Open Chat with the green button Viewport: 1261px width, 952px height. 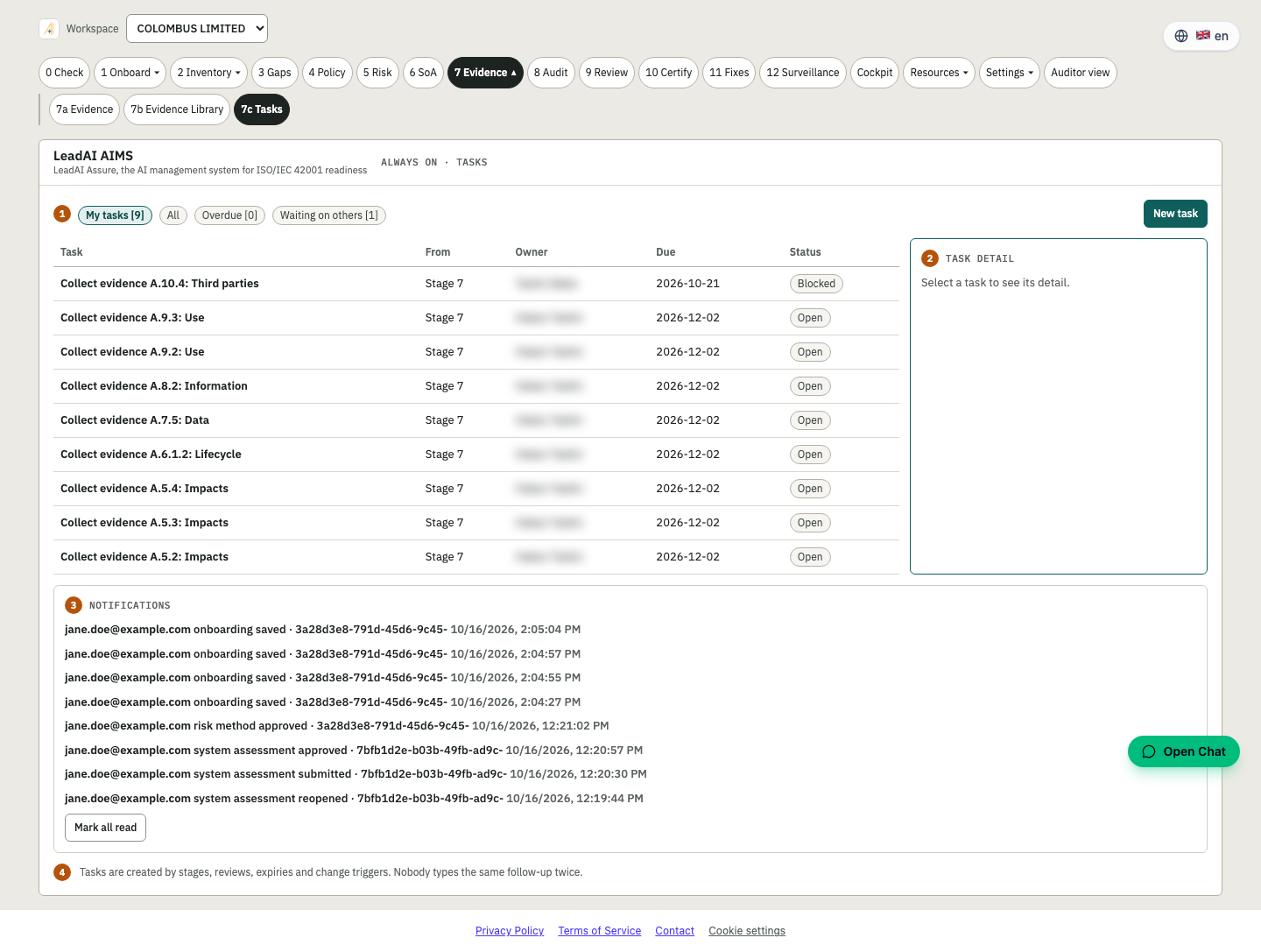point(1184,751)
